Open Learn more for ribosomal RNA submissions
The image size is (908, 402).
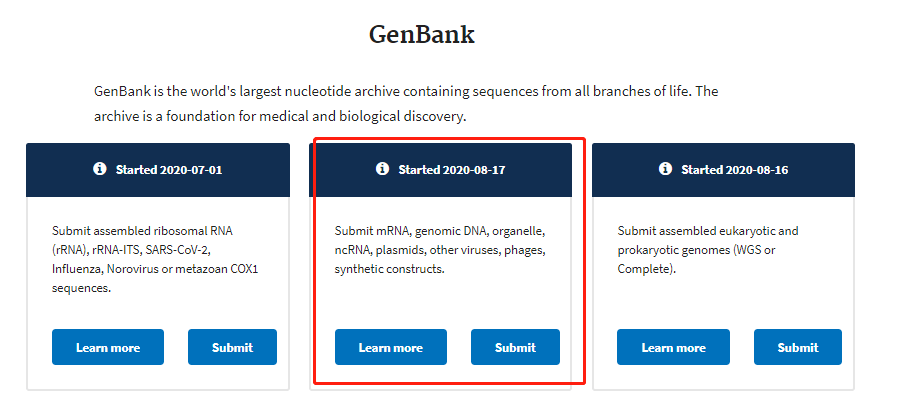108,347
